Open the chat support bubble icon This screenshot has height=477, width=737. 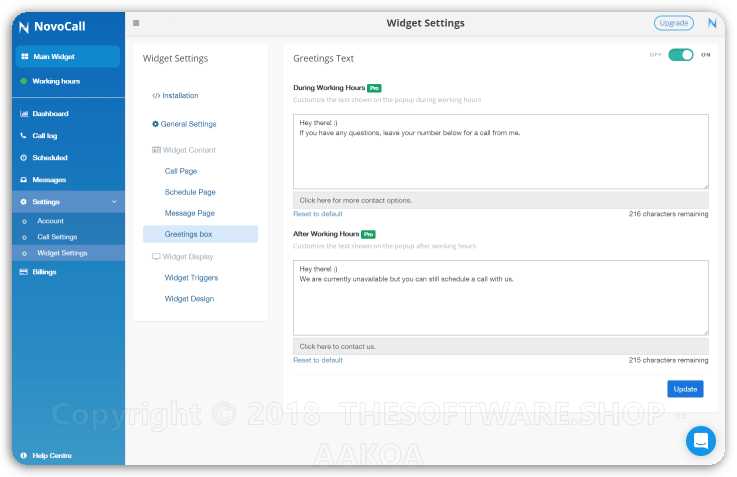point(700,441)
